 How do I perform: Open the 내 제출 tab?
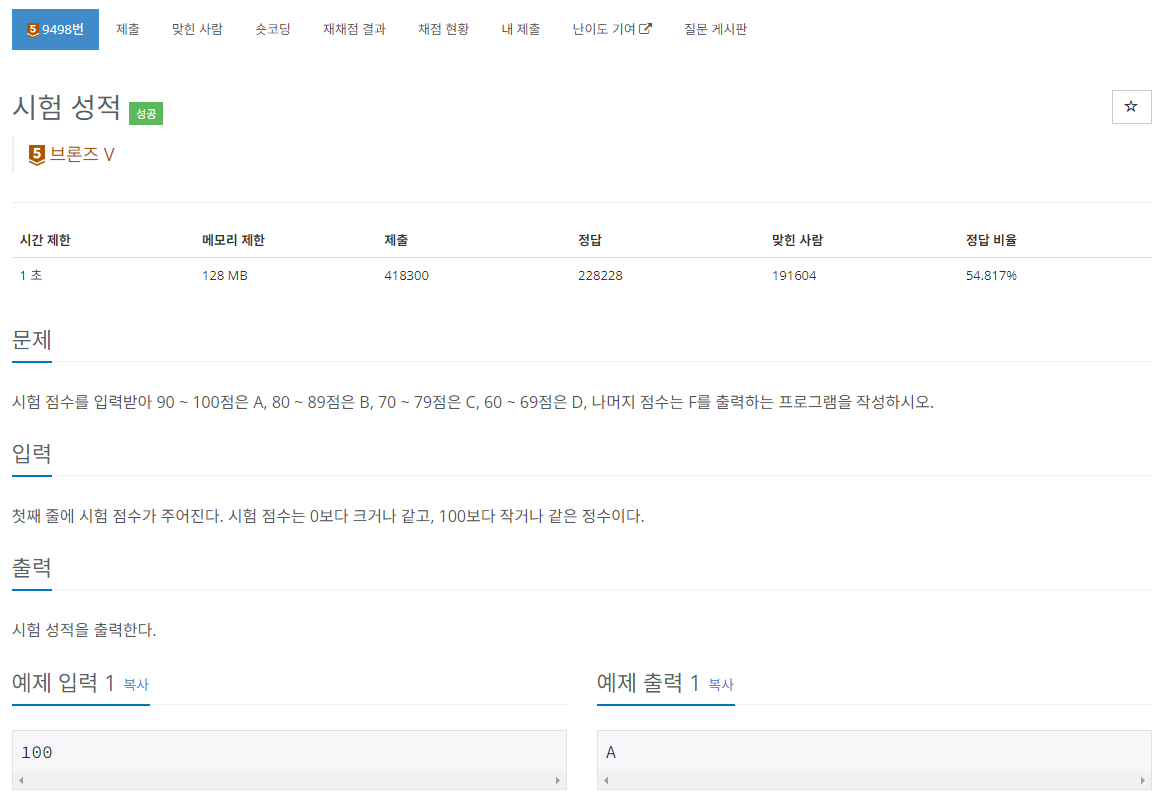tap(521, 30)
